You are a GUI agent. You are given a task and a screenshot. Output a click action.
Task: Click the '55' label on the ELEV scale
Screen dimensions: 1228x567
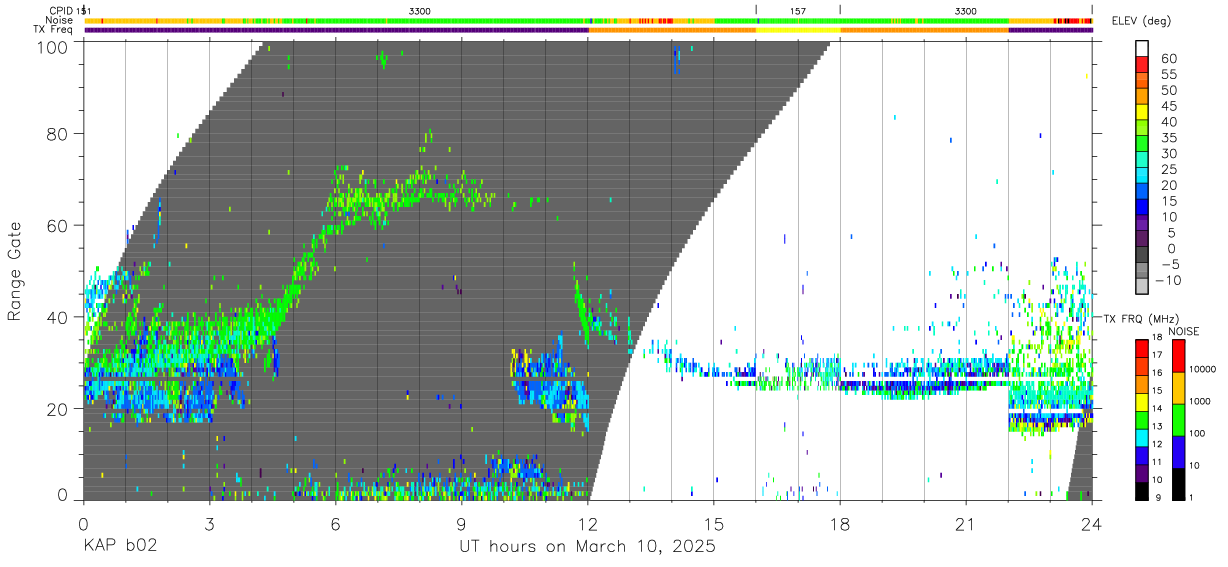pos(1167,74)
